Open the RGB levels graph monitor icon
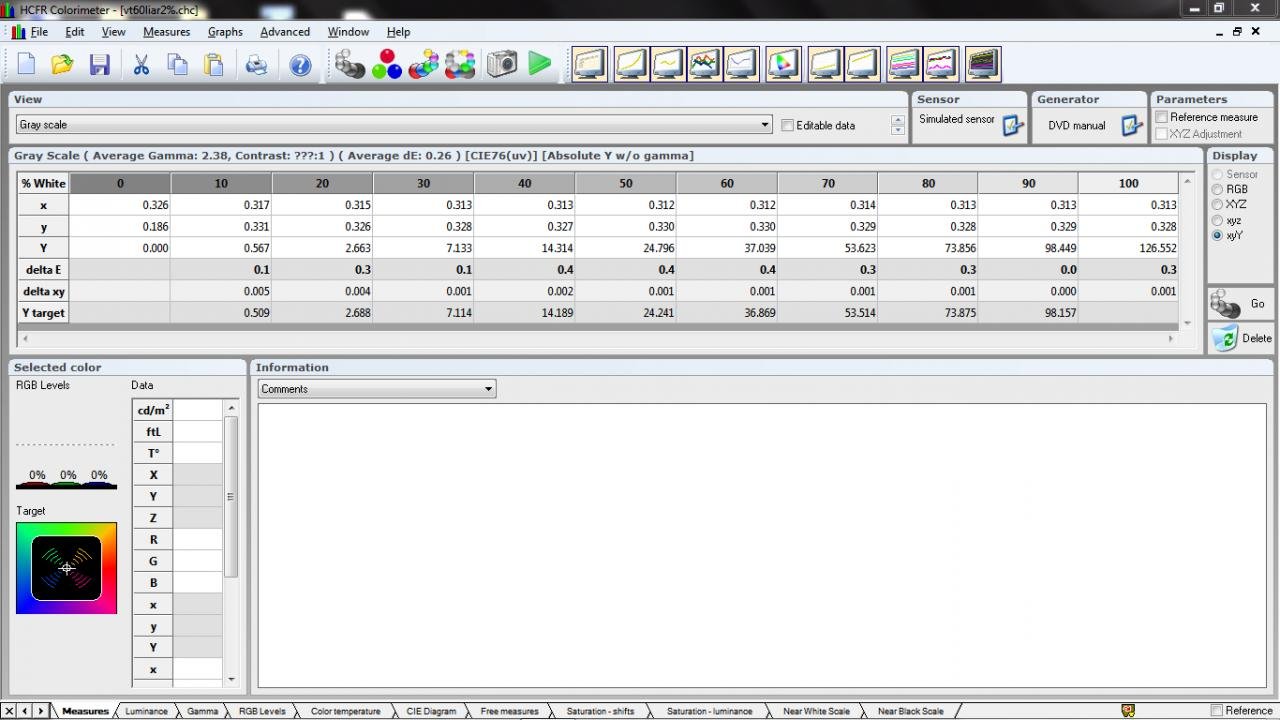1280x720 pixels. (704, 65)
